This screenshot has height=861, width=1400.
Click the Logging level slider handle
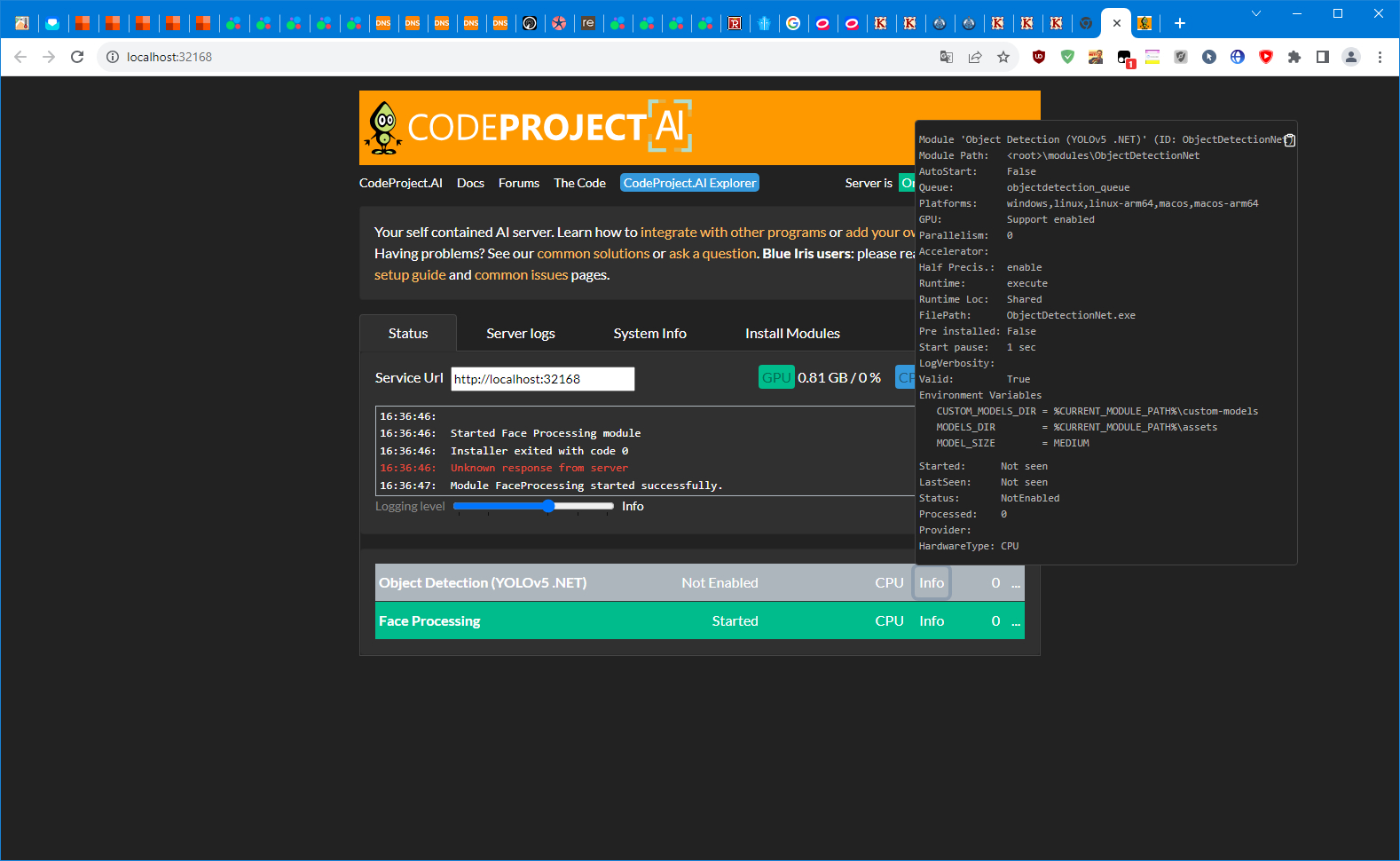pos(548,506)
